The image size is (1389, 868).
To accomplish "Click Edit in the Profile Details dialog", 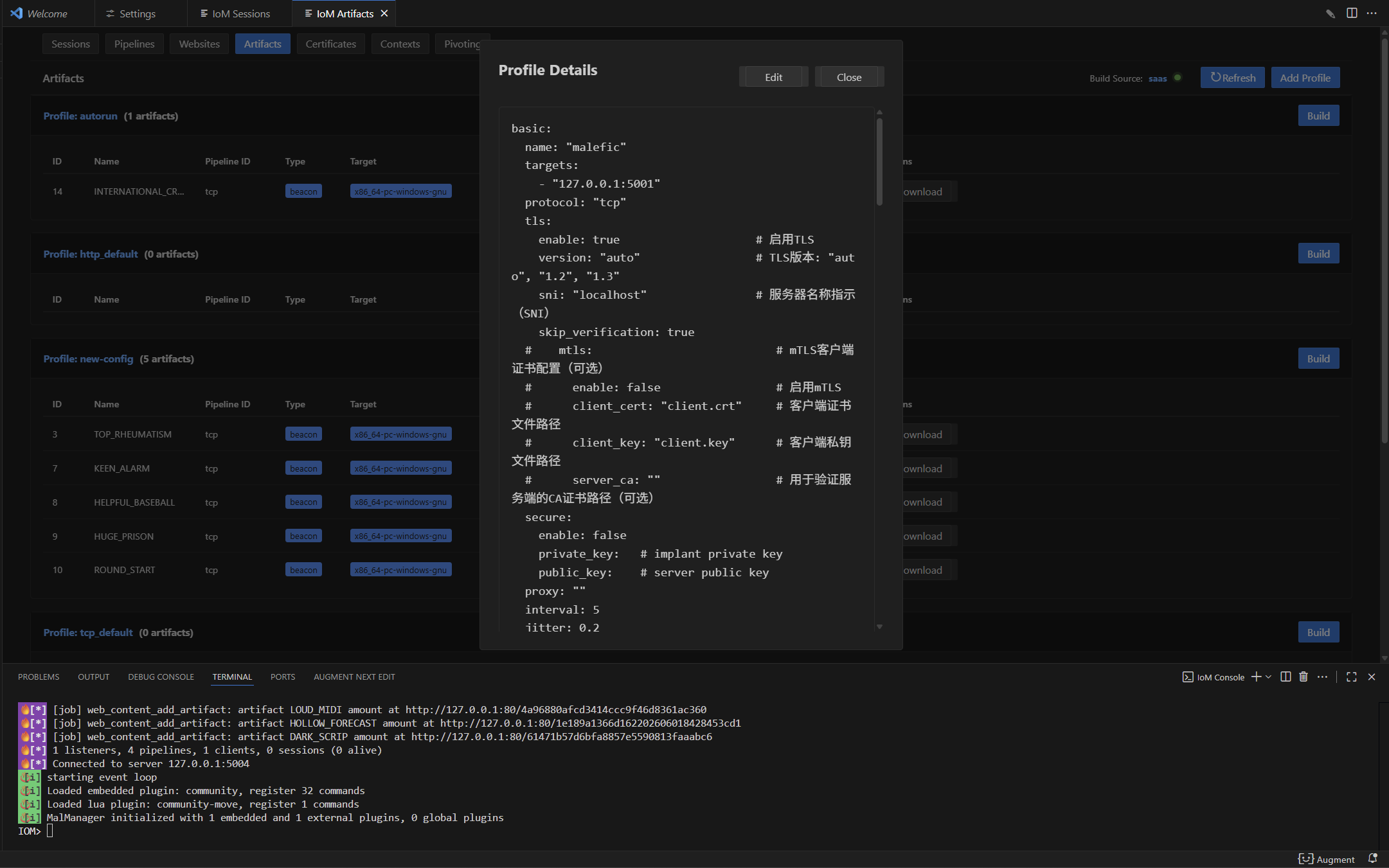I will click(773, 76).
